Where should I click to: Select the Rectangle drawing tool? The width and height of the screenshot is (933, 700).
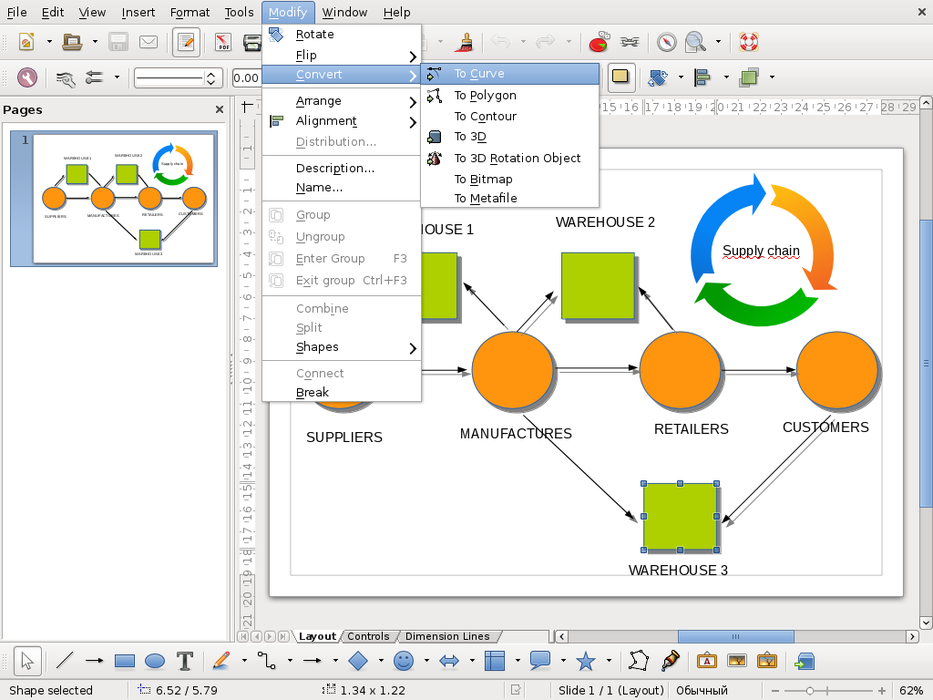point(125,661)
